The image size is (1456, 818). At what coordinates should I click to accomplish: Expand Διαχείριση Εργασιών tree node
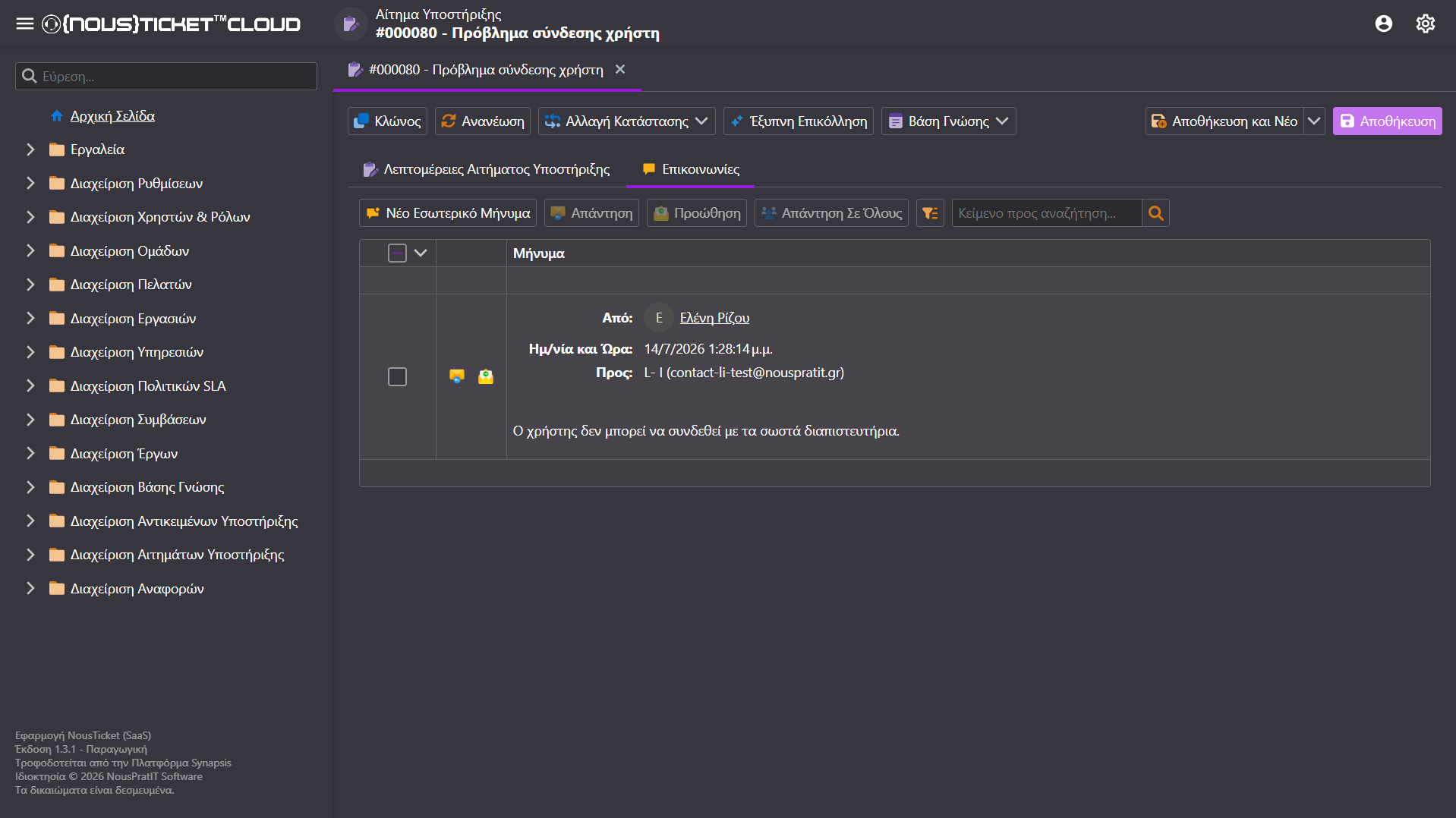30,319
